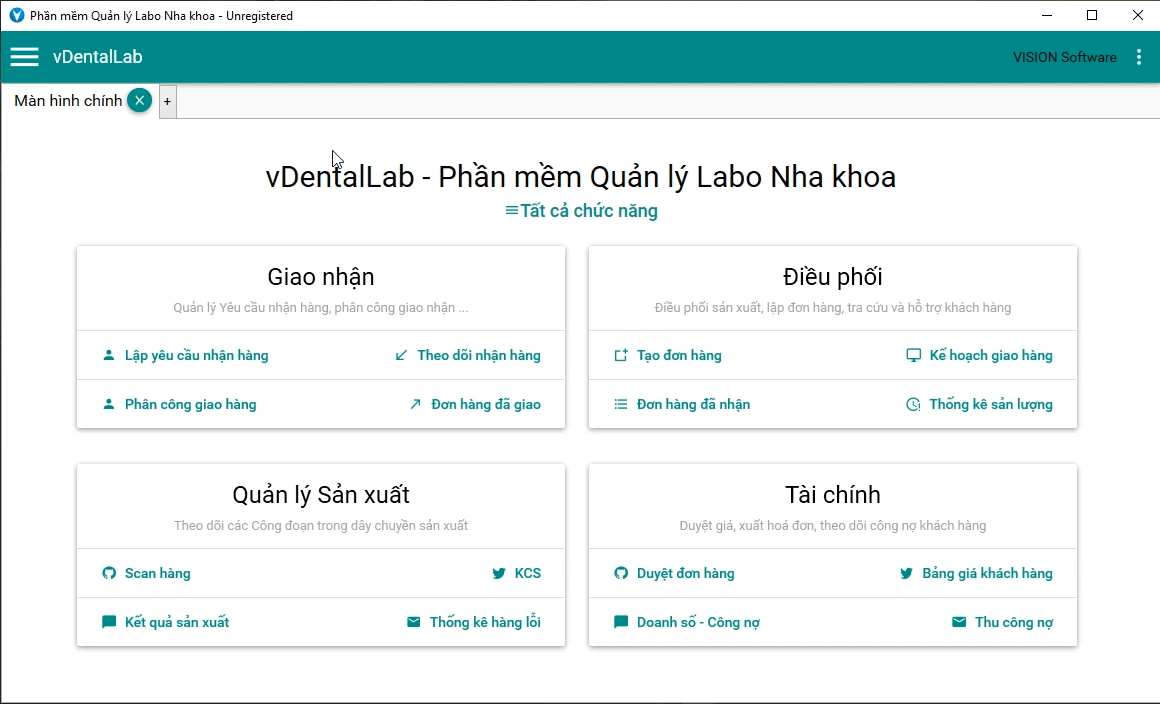This screenshot has height=704, width=1160.
Task: Click the Thống kê sản lượng clock icon
Action: [x=913, y=404]
